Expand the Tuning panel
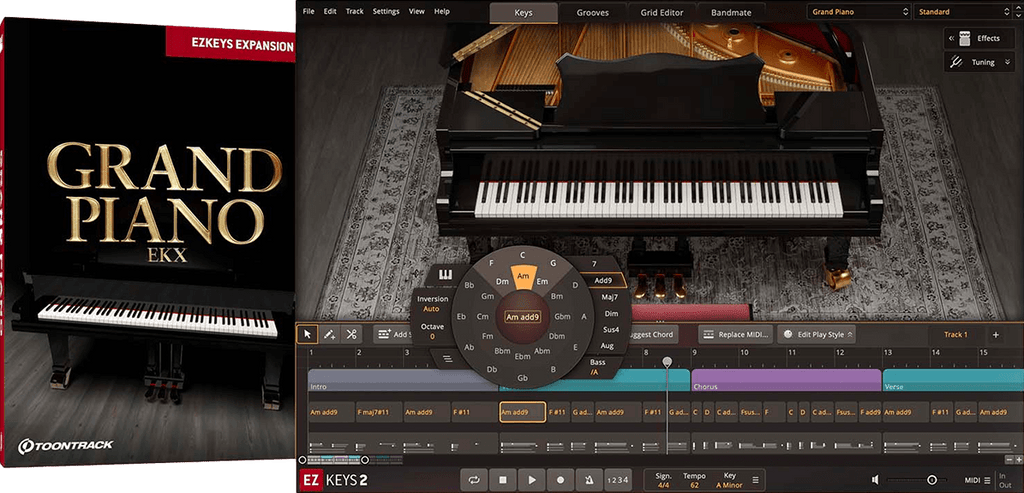This screenshot has height=493, width=1024. [982, 62]
